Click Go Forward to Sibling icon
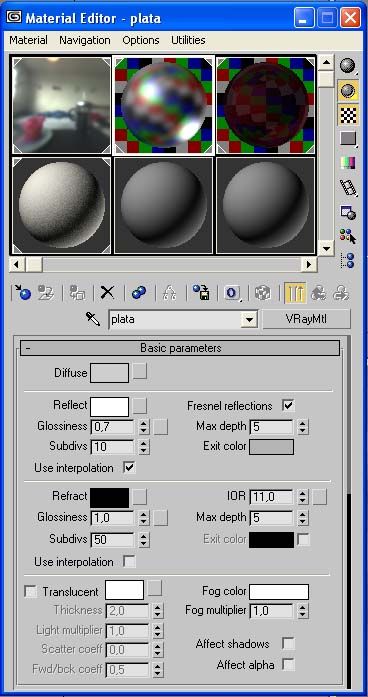368x697 pixels. click(341, 293)
